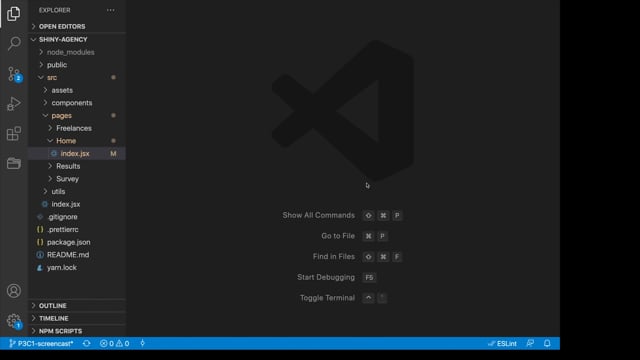
Task: Click the P3C1-screencast git branch indicator
Action: point(41,344)
